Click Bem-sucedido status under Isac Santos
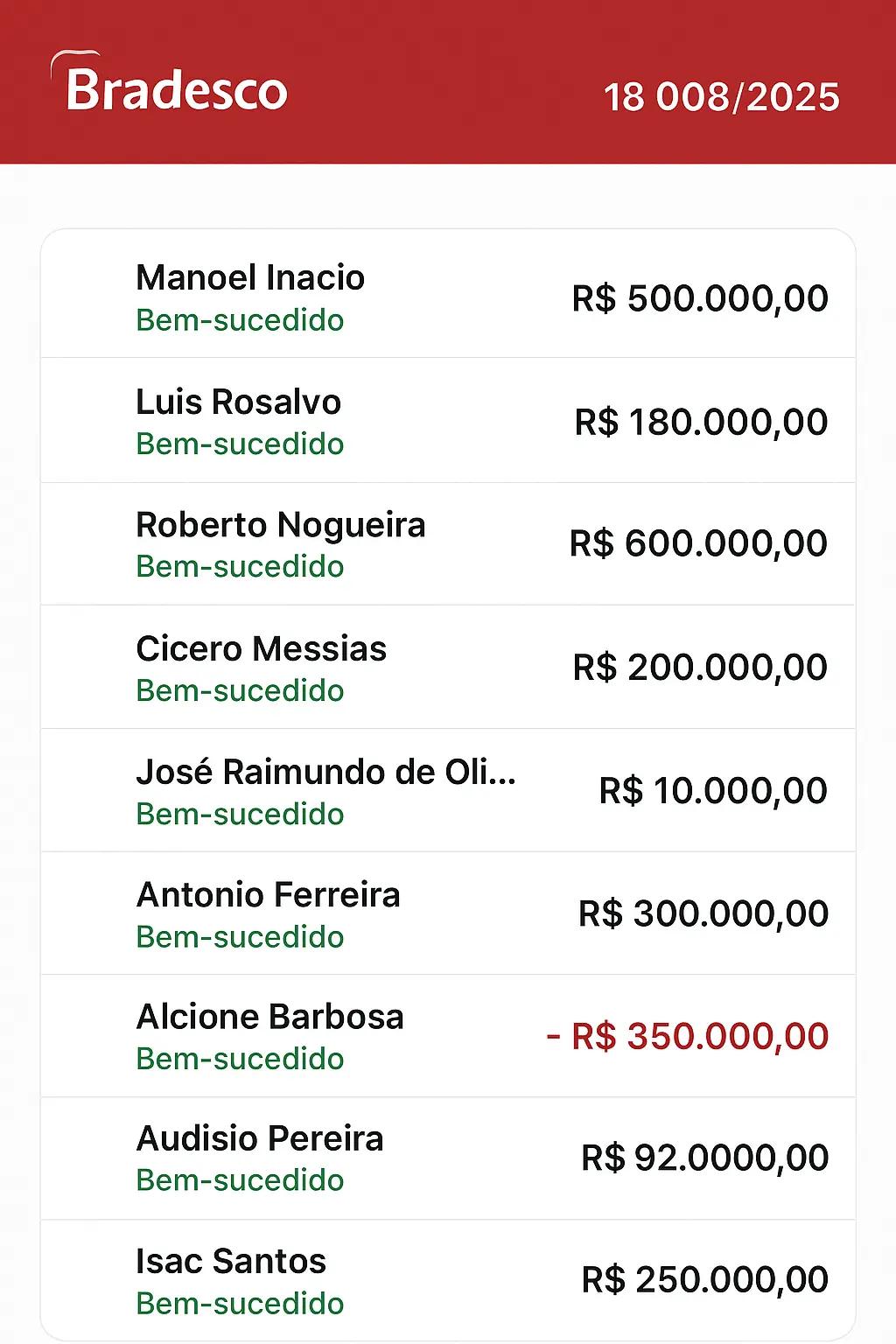896x1344 pixels. tap(240, 1303)
